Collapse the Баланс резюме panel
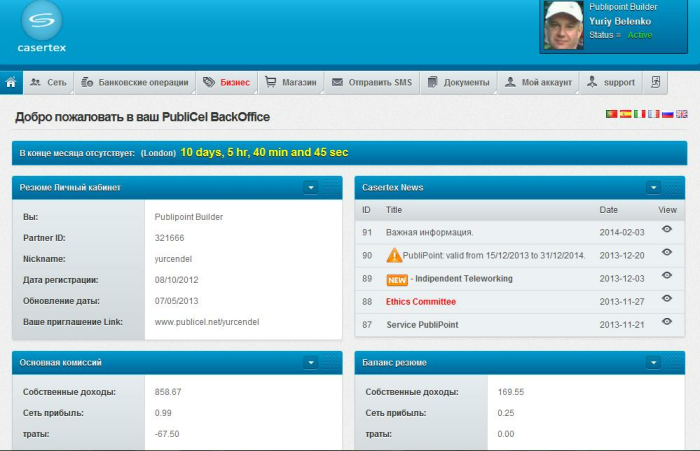Viewport: 700px width, 451px height. pyautogui.click(x=653, y=363)
